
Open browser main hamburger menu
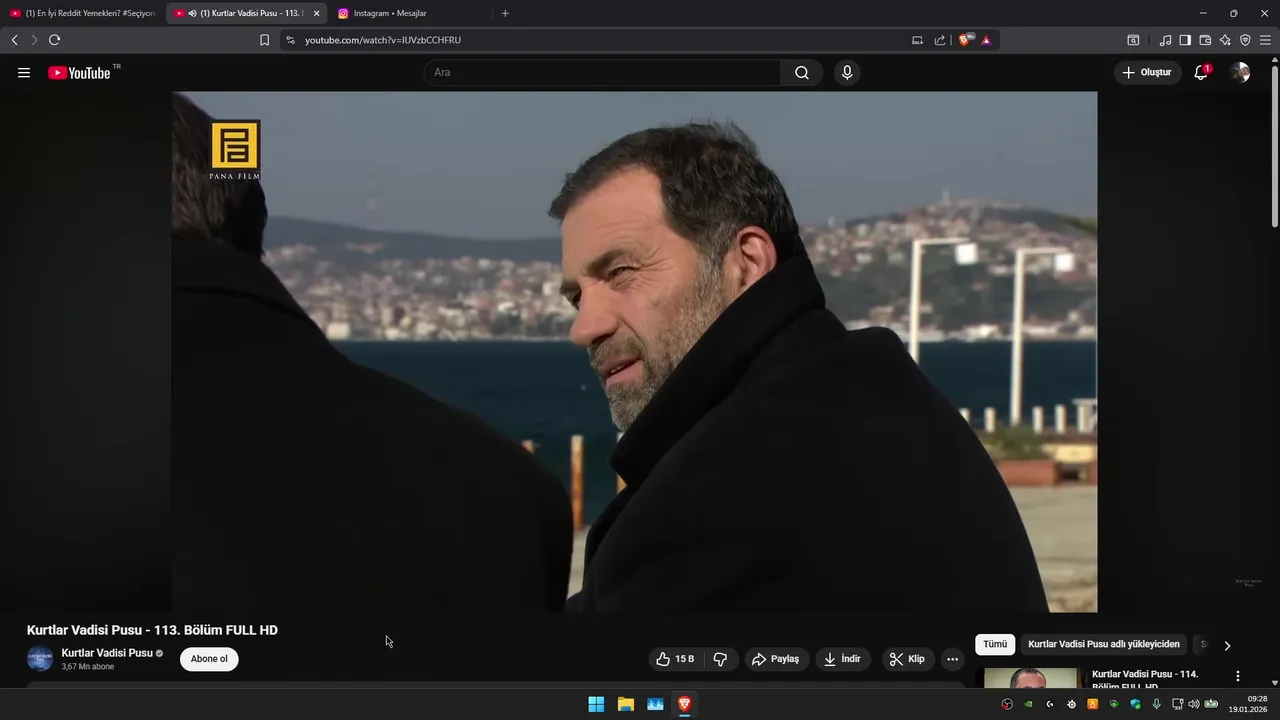1265,40
